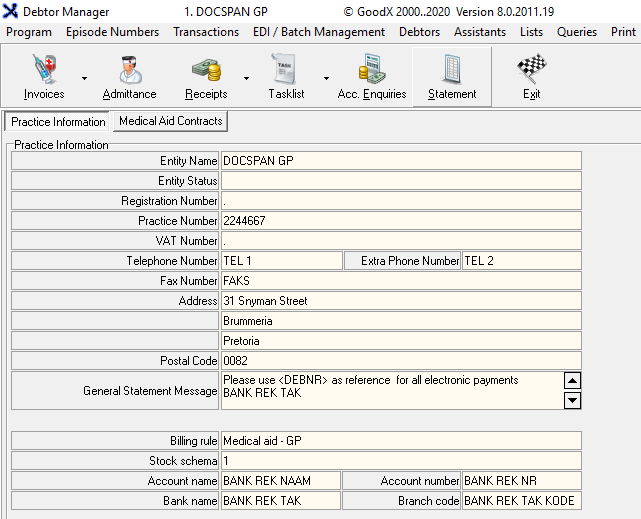
Task: Click the Statement toolbar icon
Action: point(452,72)
